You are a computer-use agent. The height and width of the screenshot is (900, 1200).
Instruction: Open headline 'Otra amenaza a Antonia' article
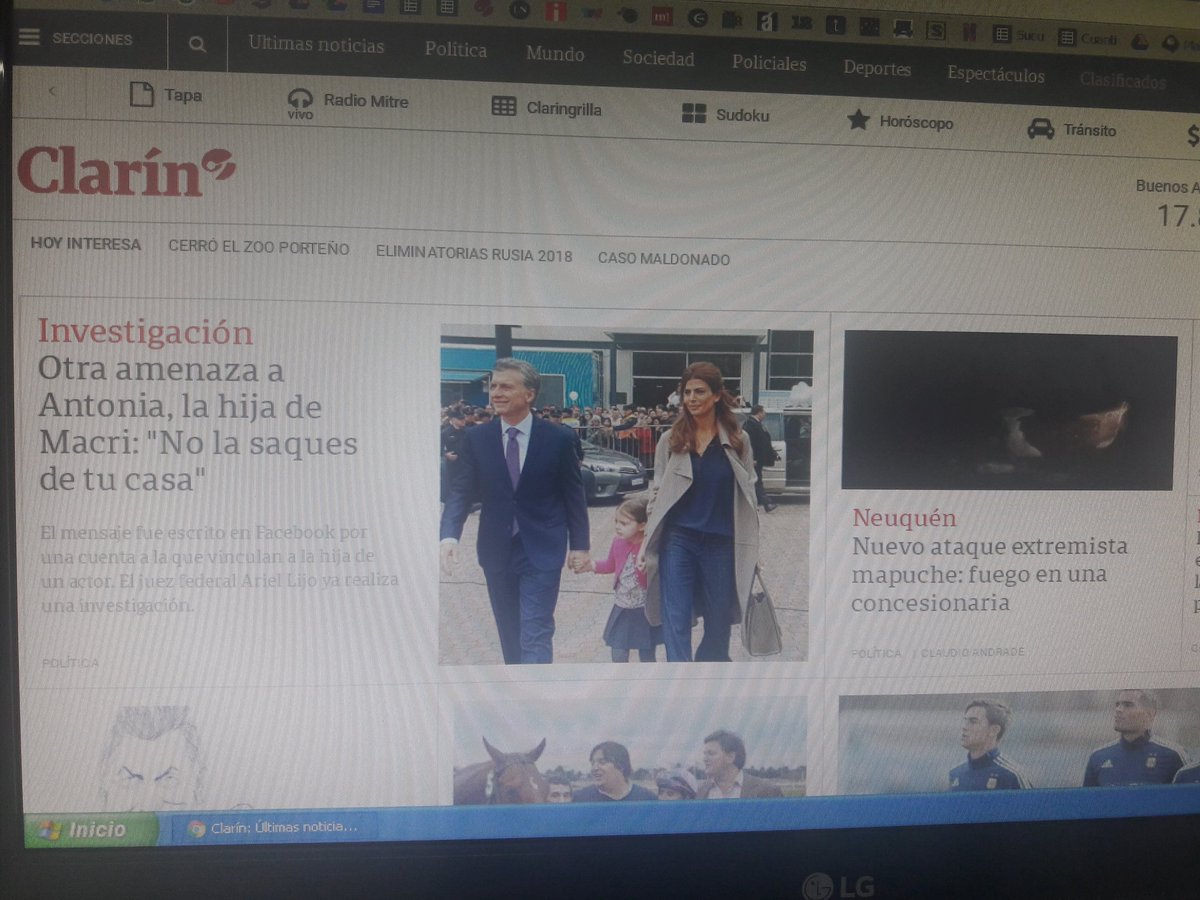point(198,425)
